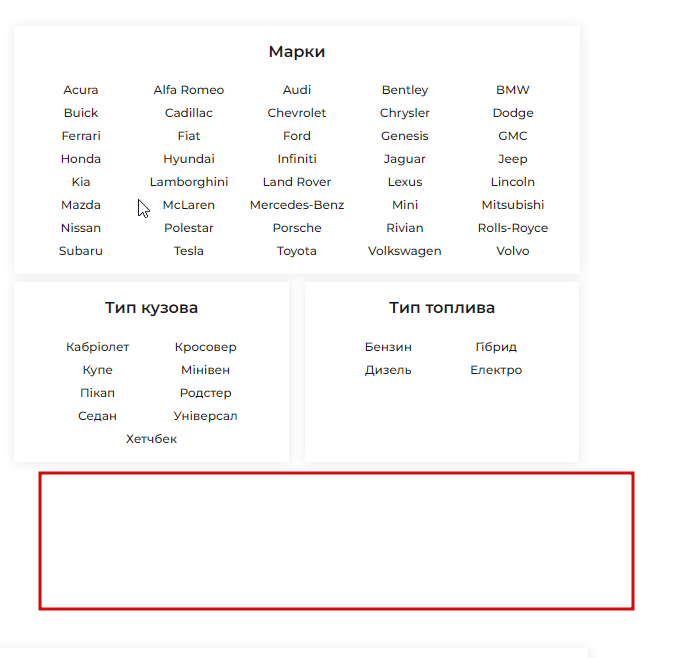The width and height of the screenshot is (689, 658).
Task: Open the Nissan brand page
Action: click(81, 228)
